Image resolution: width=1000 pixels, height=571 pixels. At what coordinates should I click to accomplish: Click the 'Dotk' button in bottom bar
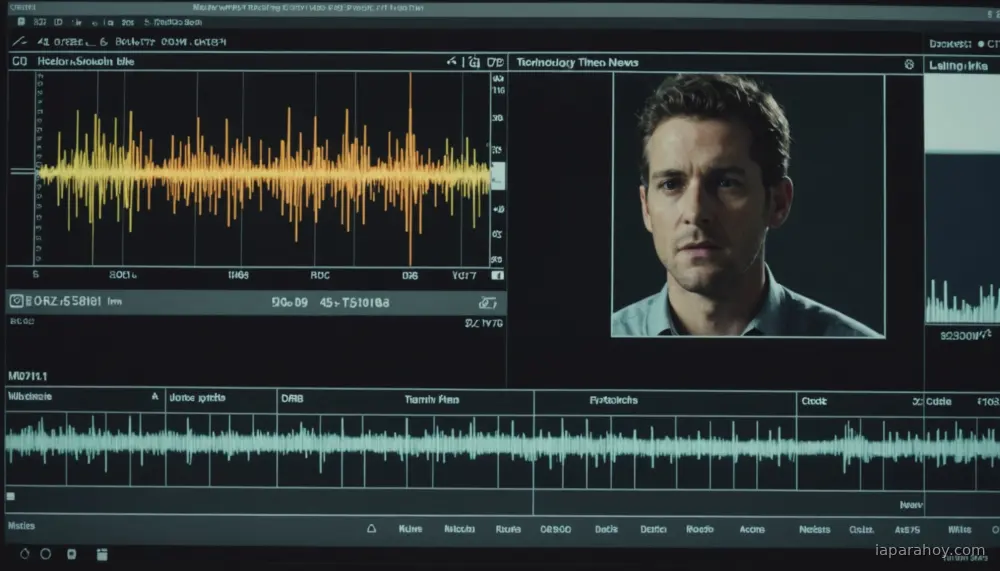coord(606,530)
